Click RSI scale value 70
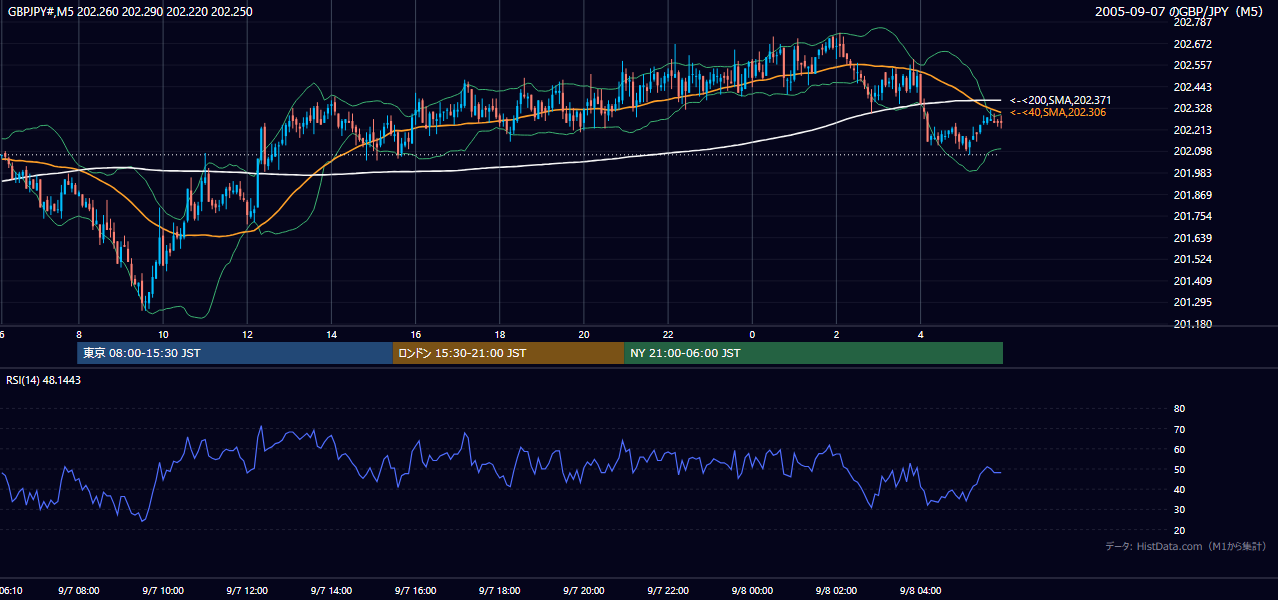Screen dimensions: 1278x600 [x=1179, y=429]
